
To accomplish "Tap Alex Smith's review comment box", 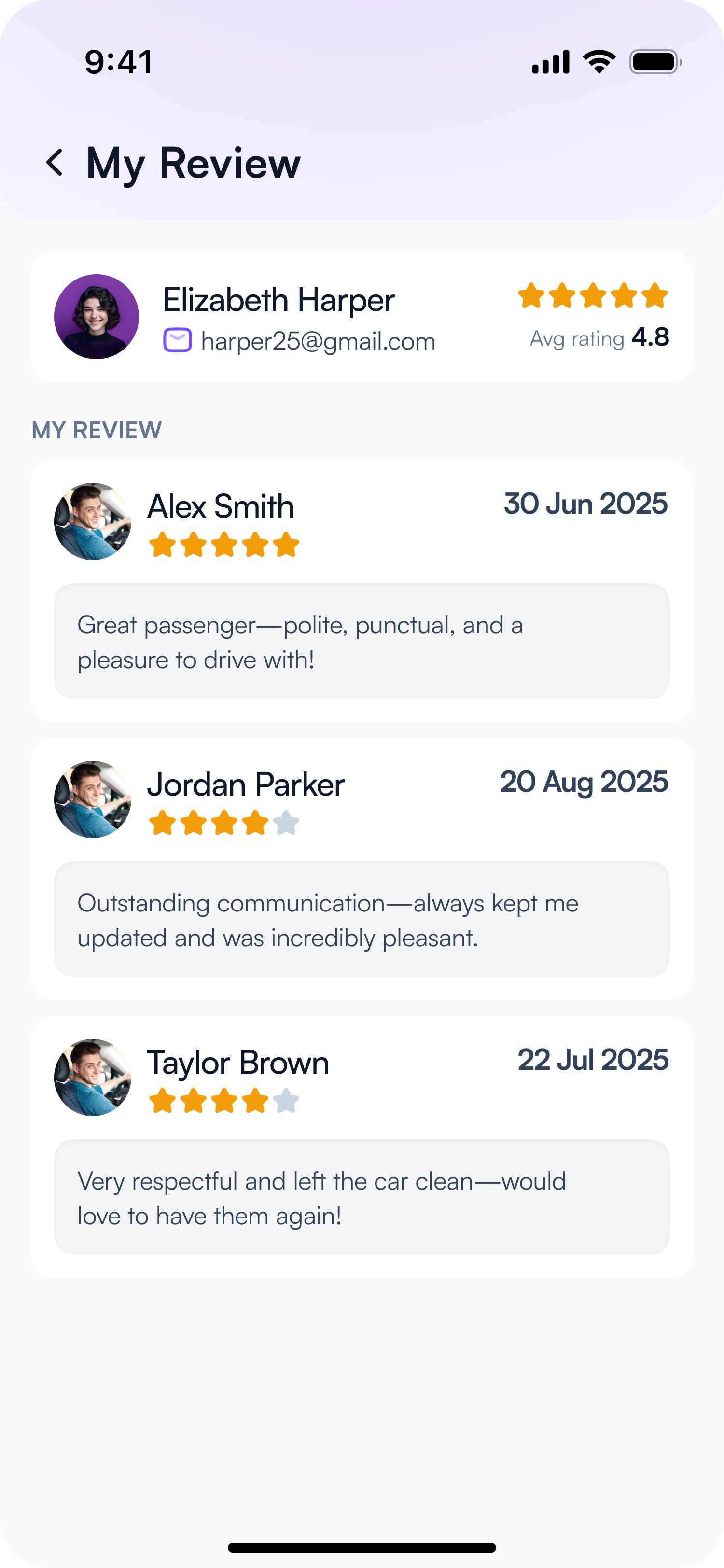I will point(362,642).
